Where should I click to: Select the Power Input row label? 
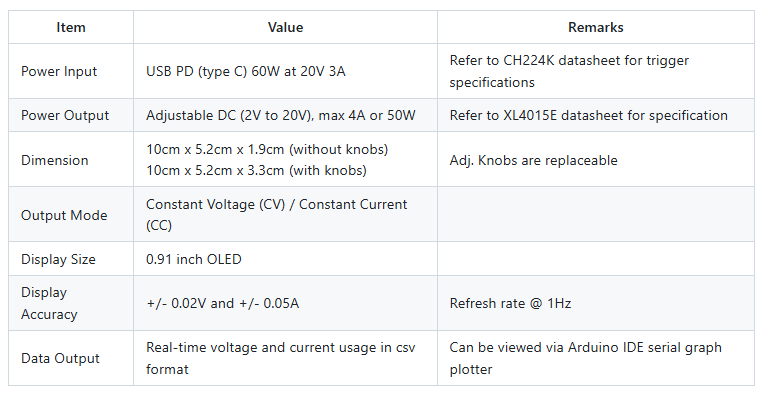point(59,71)
